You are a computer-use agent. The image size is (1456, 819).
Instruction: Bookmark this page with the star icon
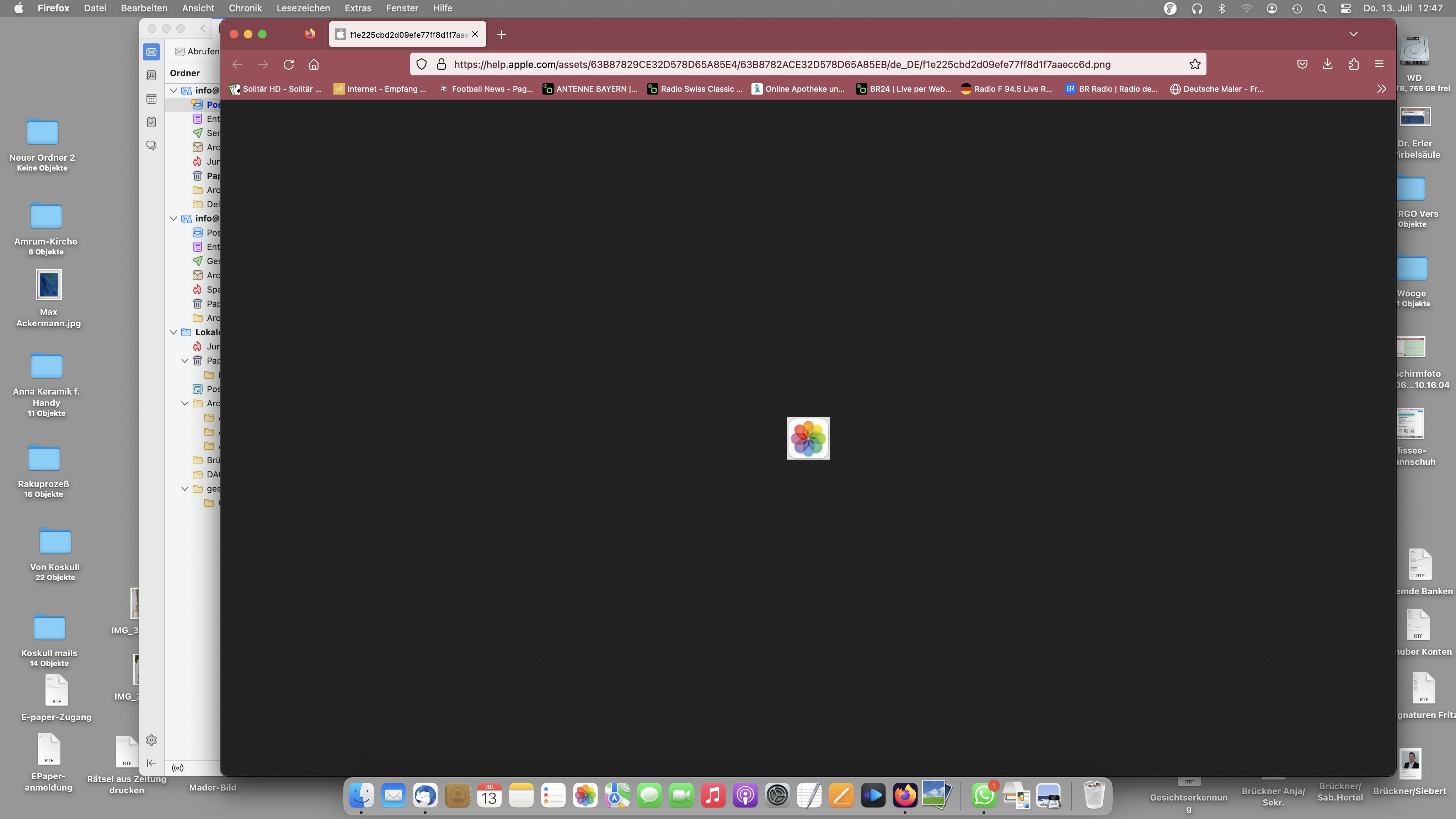(x=1194, y=64)
